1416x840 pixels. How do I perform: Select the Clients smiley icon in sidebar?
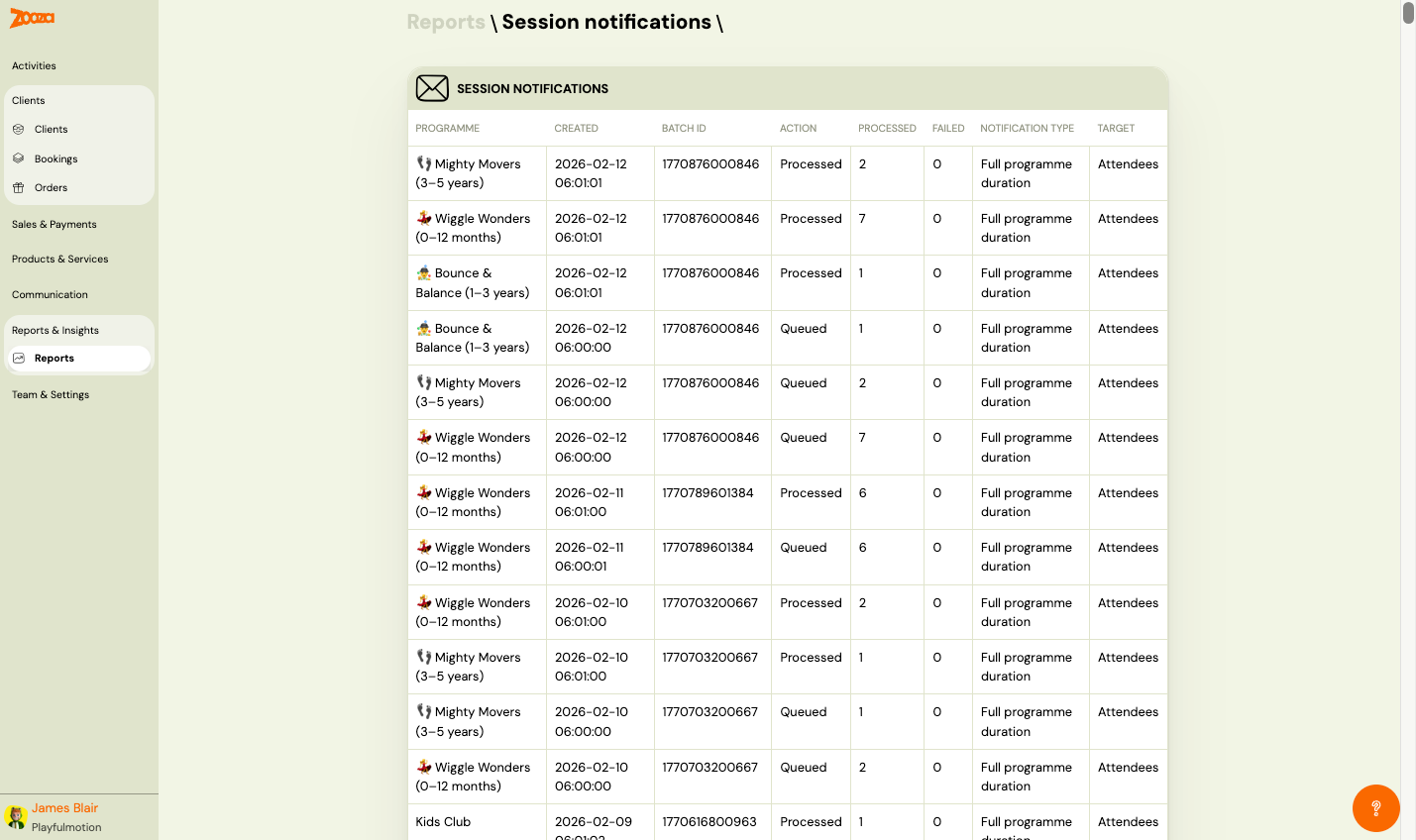(20, 129)
